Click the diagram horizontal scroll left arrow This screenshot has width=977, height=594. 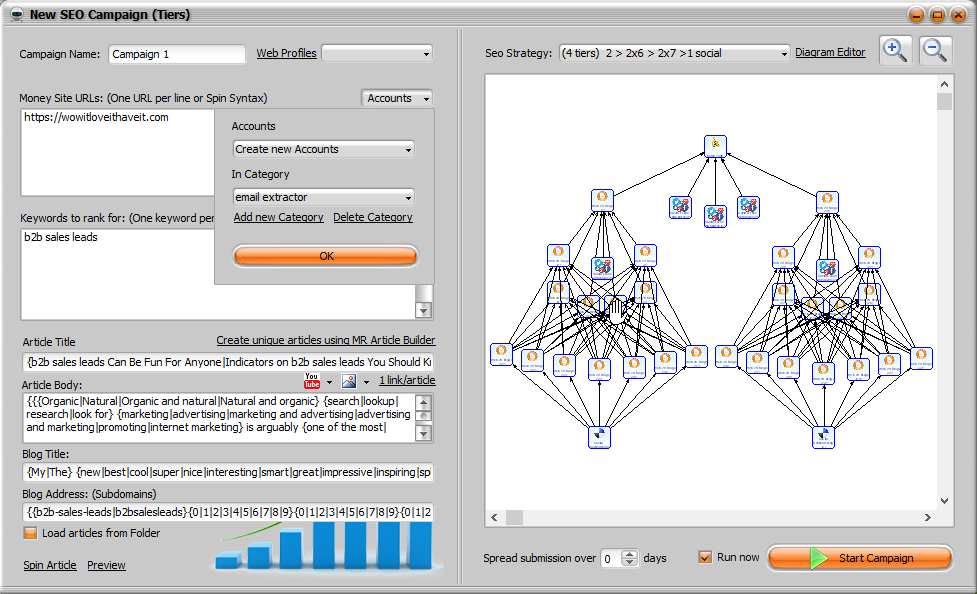coord(495,517)
